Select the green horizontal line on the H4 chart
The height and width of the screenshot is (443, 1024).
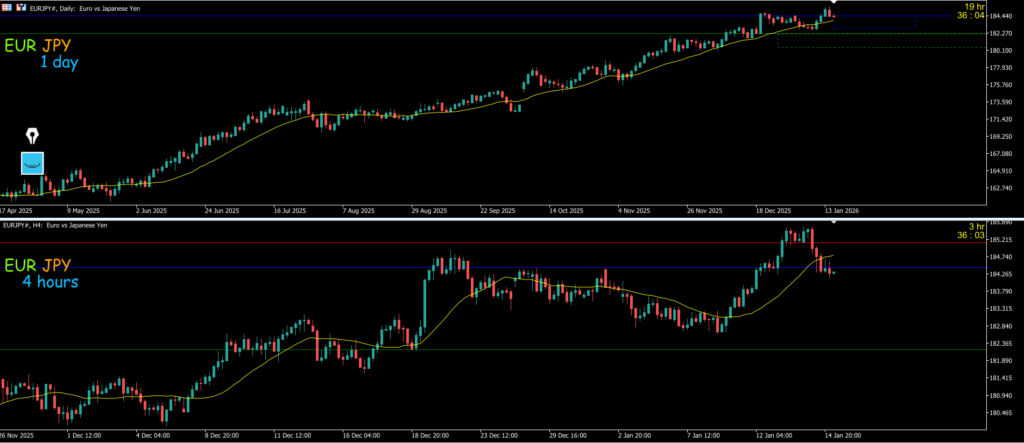pos(400,349)
